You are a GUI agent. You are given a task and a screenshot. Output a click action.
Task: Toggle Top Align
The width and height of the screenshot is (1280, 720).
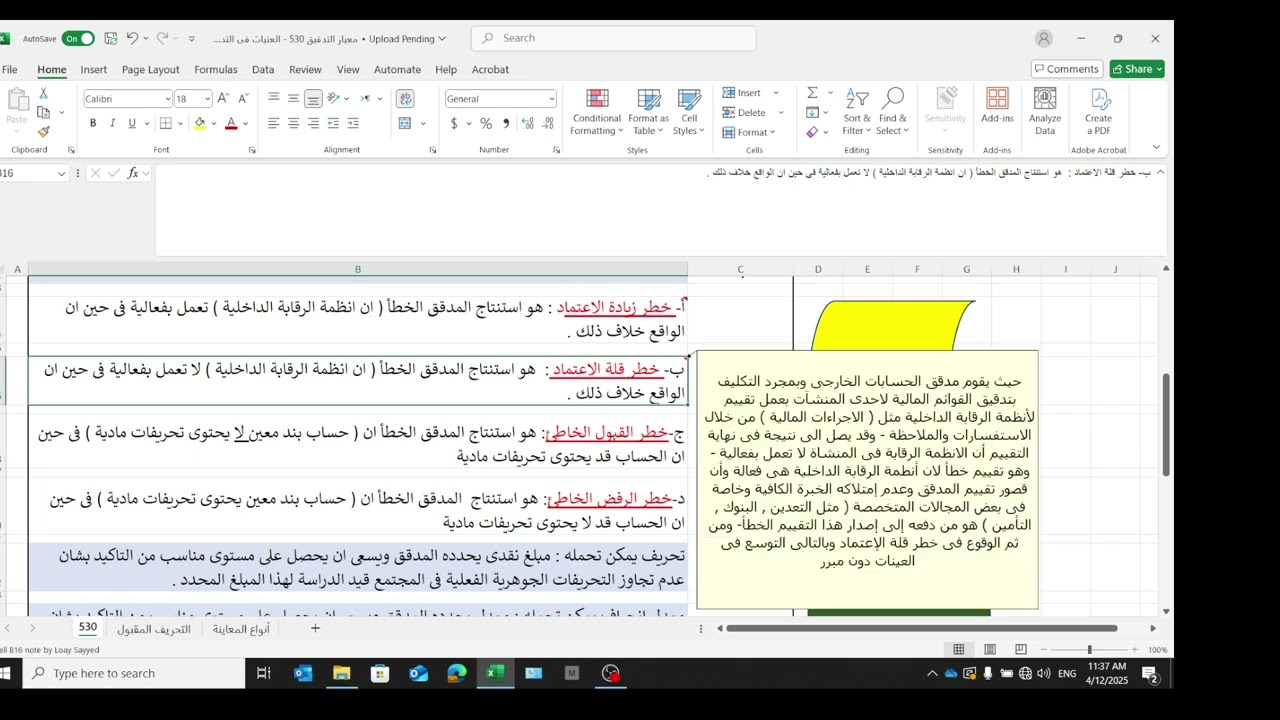274,98
